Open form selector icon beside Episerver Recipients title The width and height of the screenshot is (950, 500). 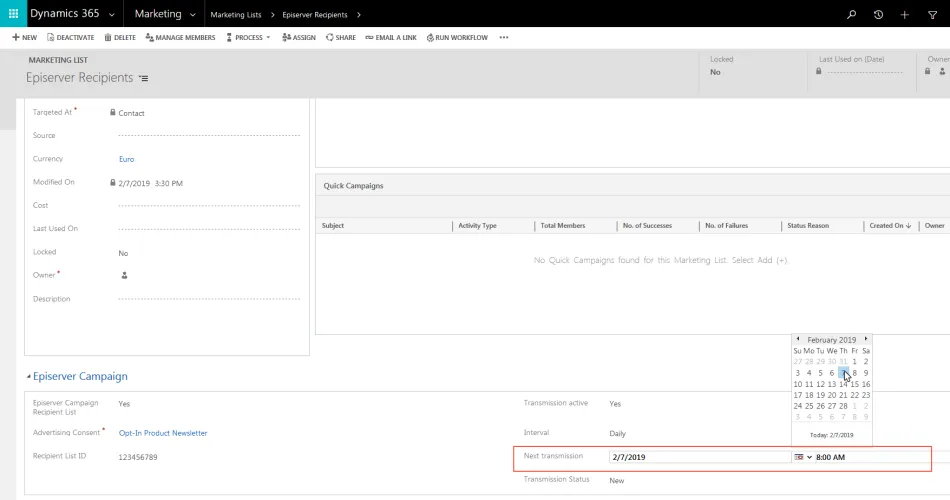(x=144, y=78)
